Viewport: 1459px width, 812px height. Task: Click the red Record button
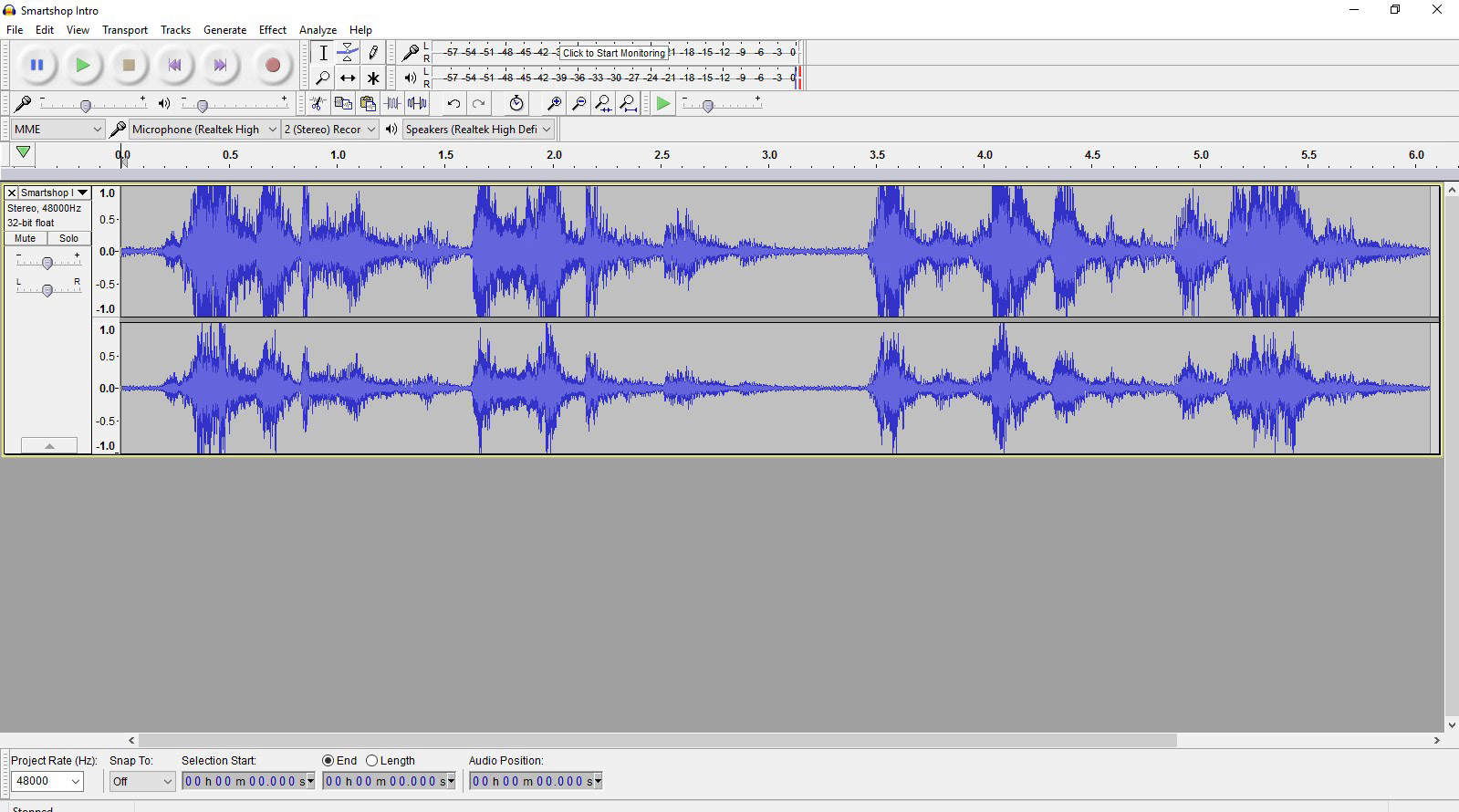coord(272,65)
